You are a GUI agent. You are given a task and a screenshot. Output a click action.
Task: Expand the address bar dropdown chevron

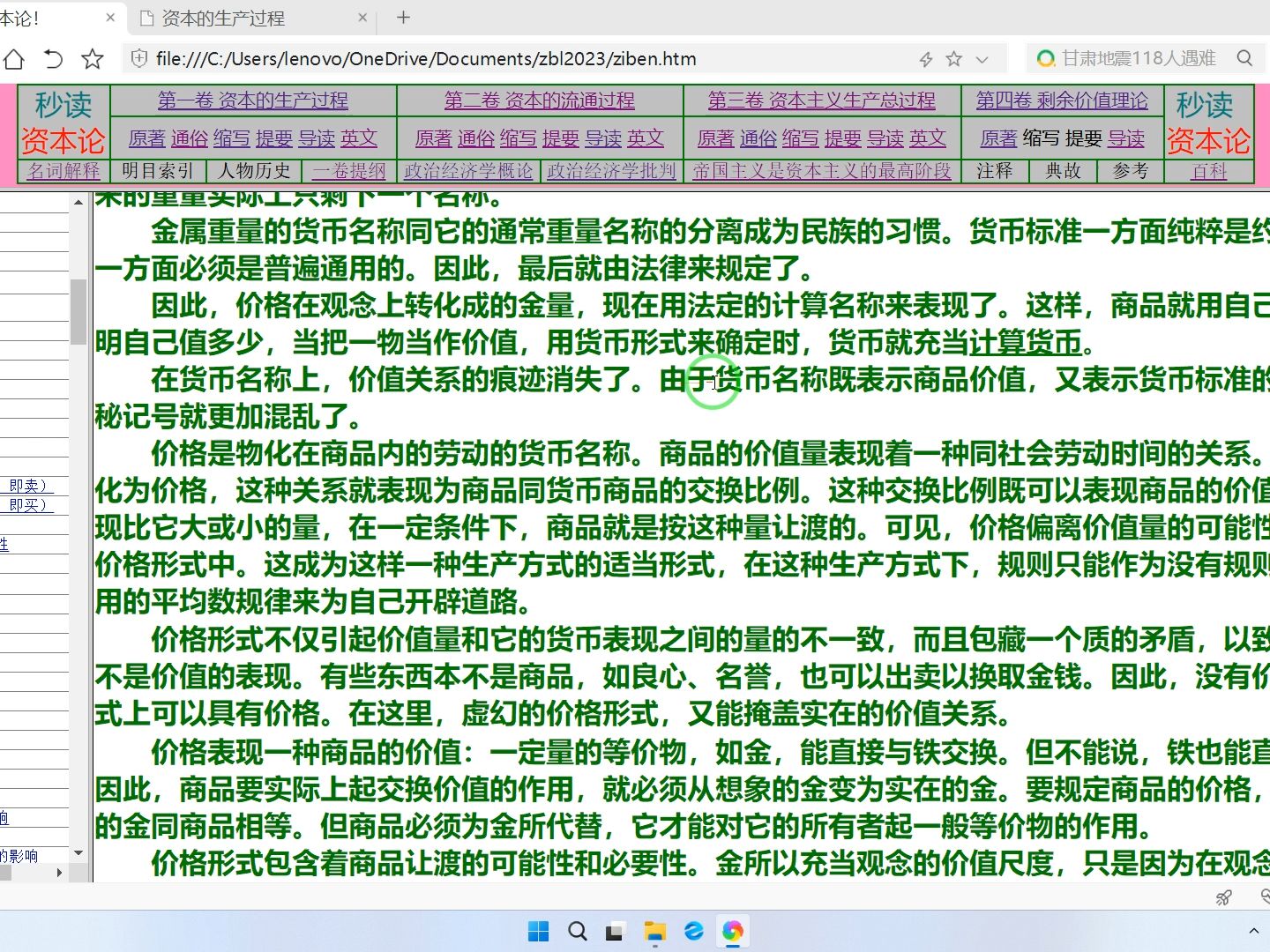[982, 60]
